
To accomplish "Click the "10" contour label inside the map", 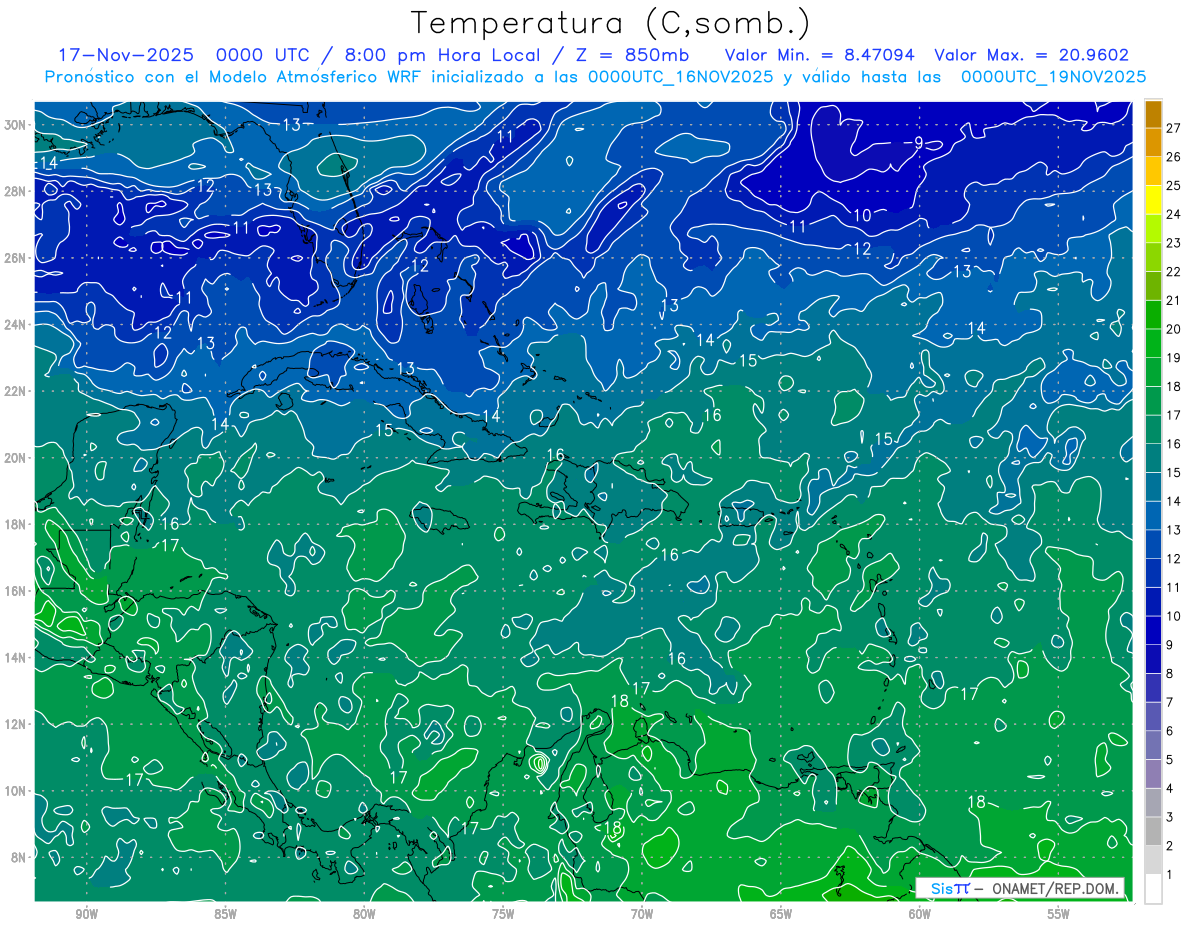I will (x=862, y=215).
